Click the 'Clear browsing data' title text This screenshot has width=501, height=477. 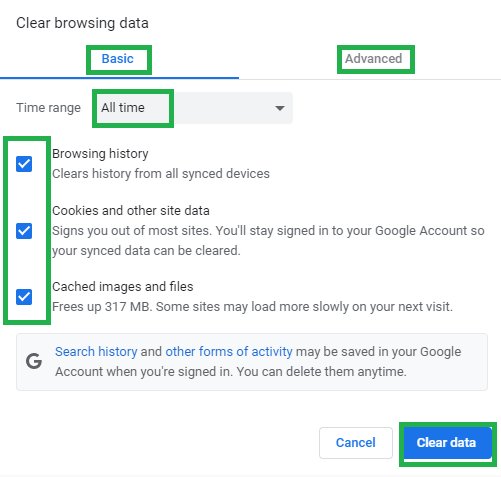pos(82,23)
